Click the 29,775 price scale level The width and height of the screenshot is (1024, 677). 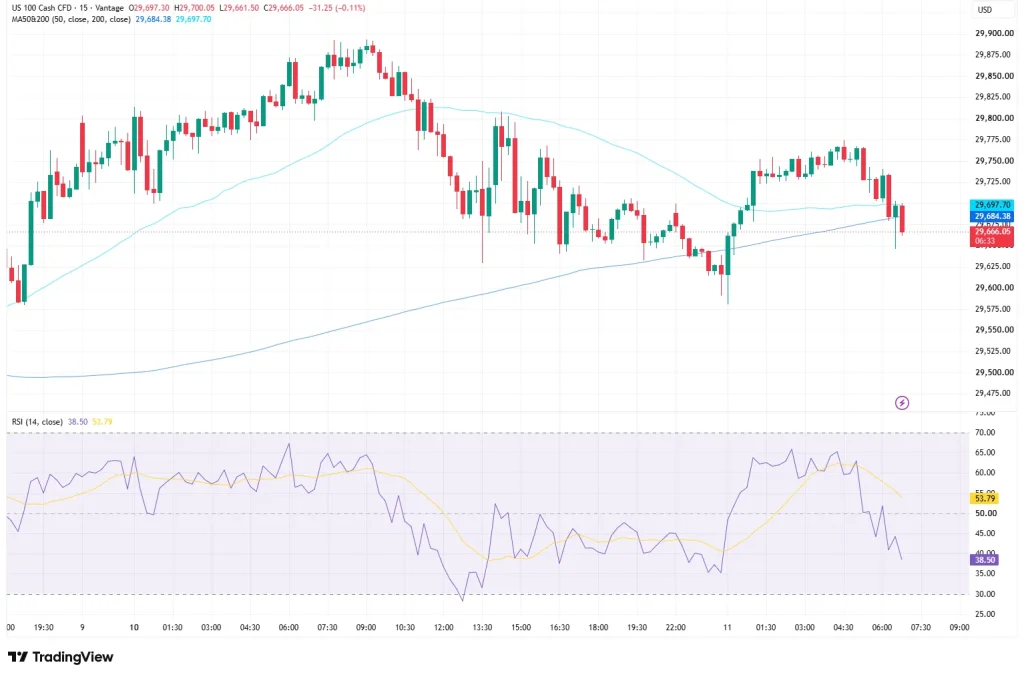click(994, 139)
